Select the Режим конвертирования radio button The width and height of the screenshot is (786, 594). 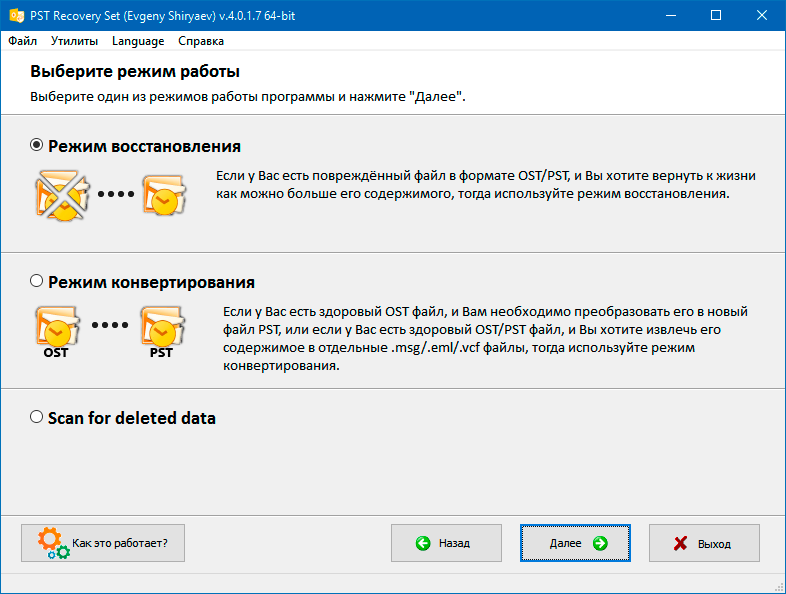[37, 281]
